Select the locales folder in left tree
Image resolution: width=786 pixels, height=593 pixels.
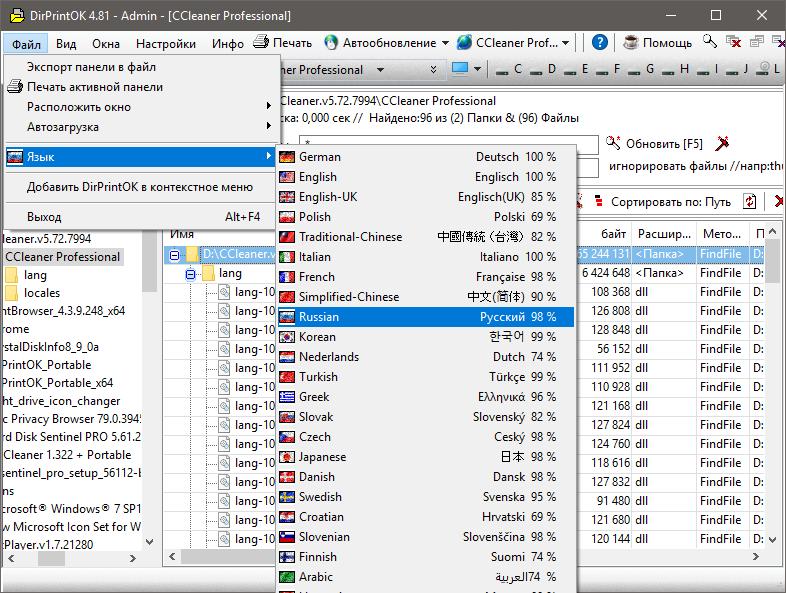pos(41,293)
